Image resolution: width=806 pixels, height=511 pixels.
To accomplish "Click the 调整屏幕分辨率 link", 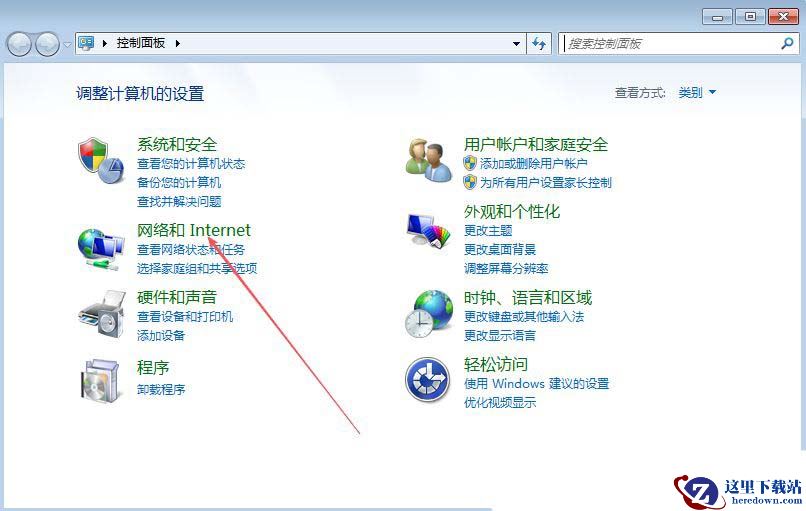I will (506, 268).
